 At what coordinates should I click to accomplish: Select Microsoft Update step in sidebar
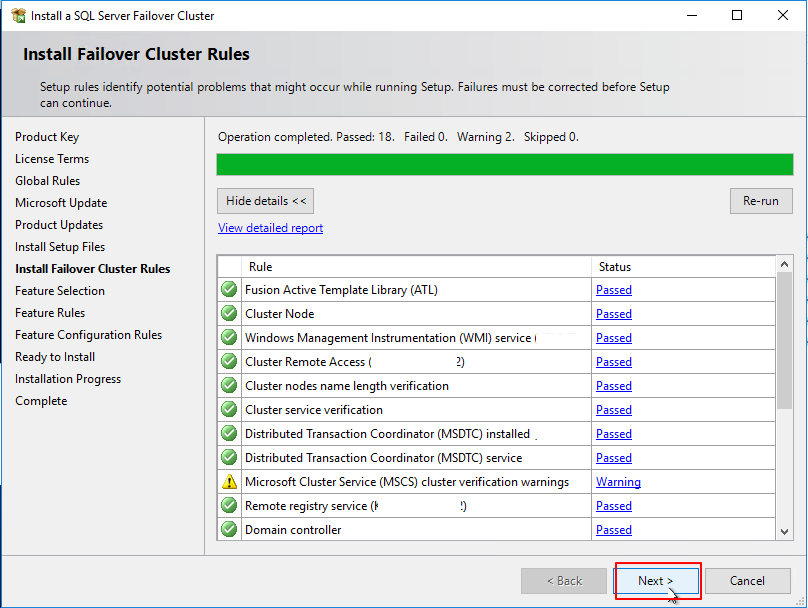(61, 203)
